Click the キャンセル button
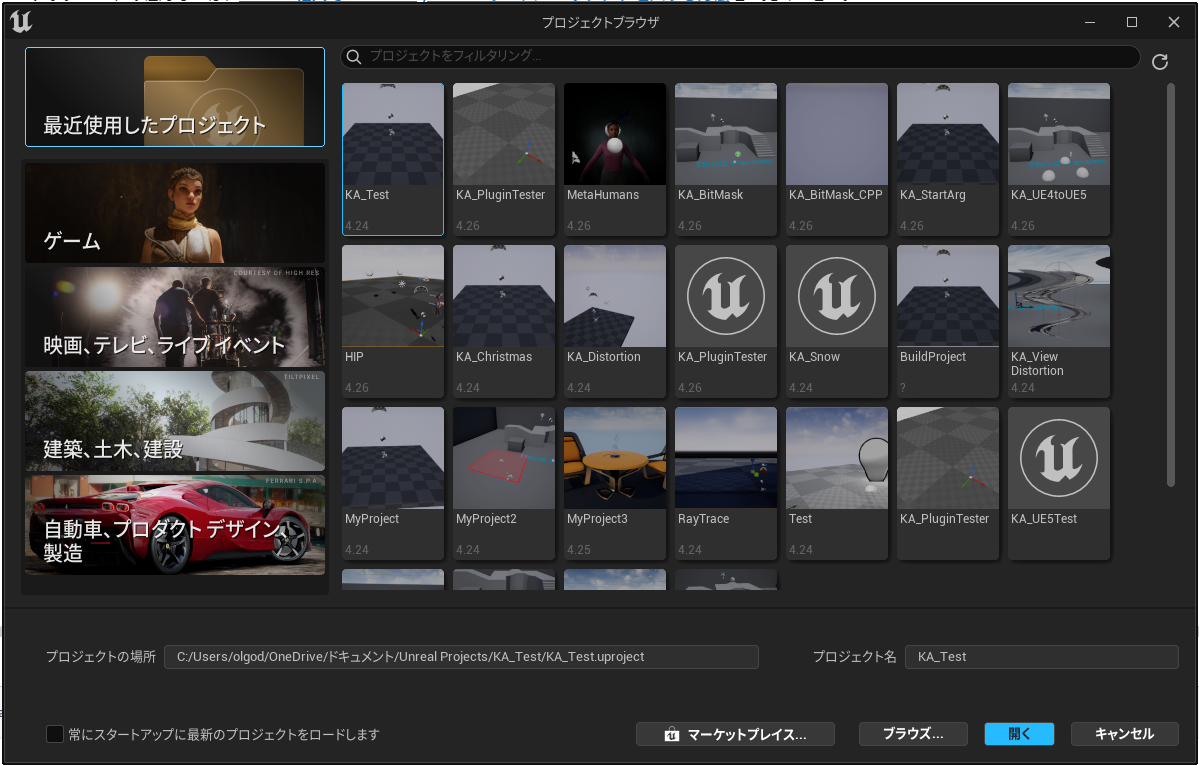The image size is (1199, 765). tap(1124, 734)
